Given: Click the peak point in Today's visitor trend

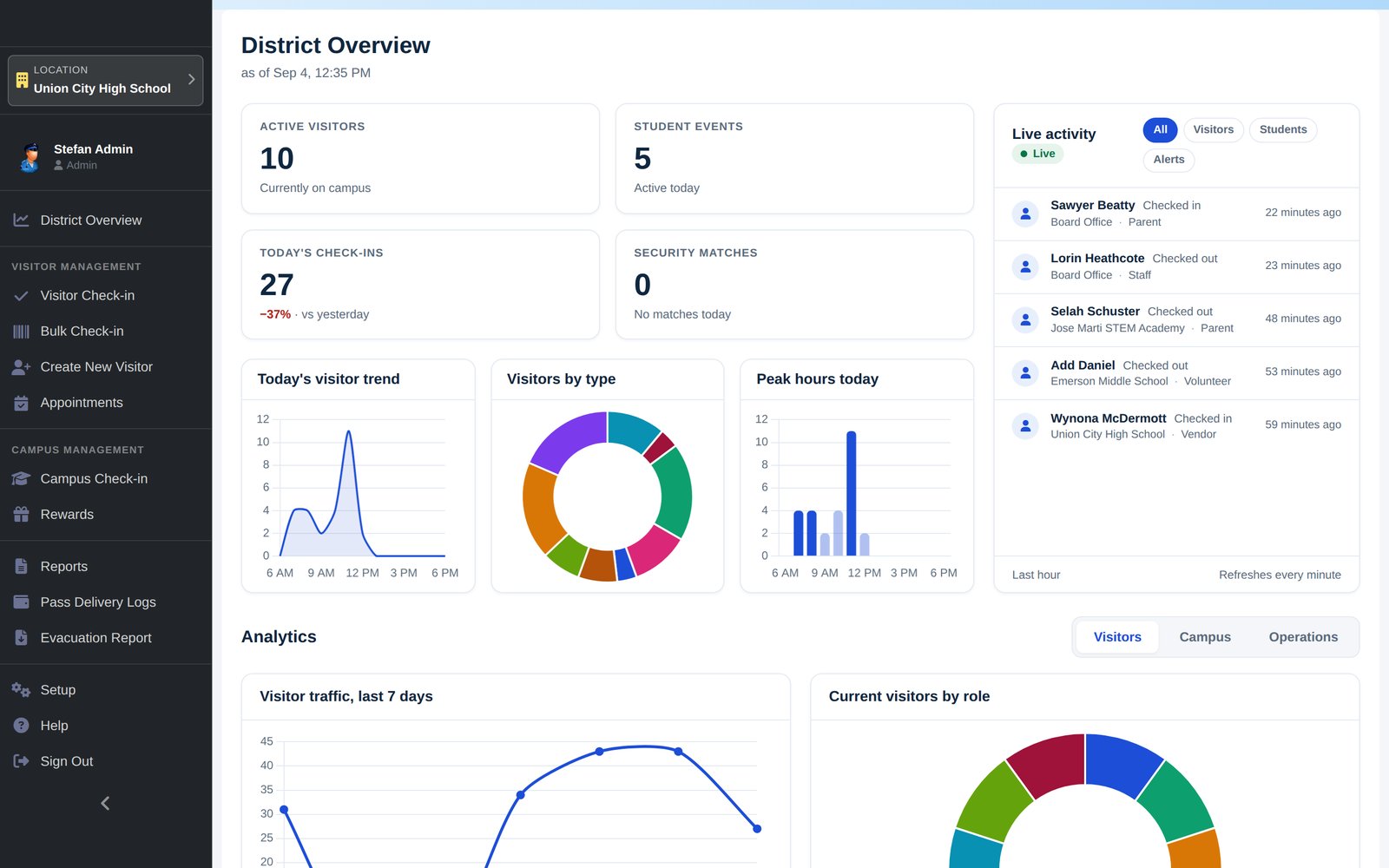Looking at the screenshot, I should [348, 431].
